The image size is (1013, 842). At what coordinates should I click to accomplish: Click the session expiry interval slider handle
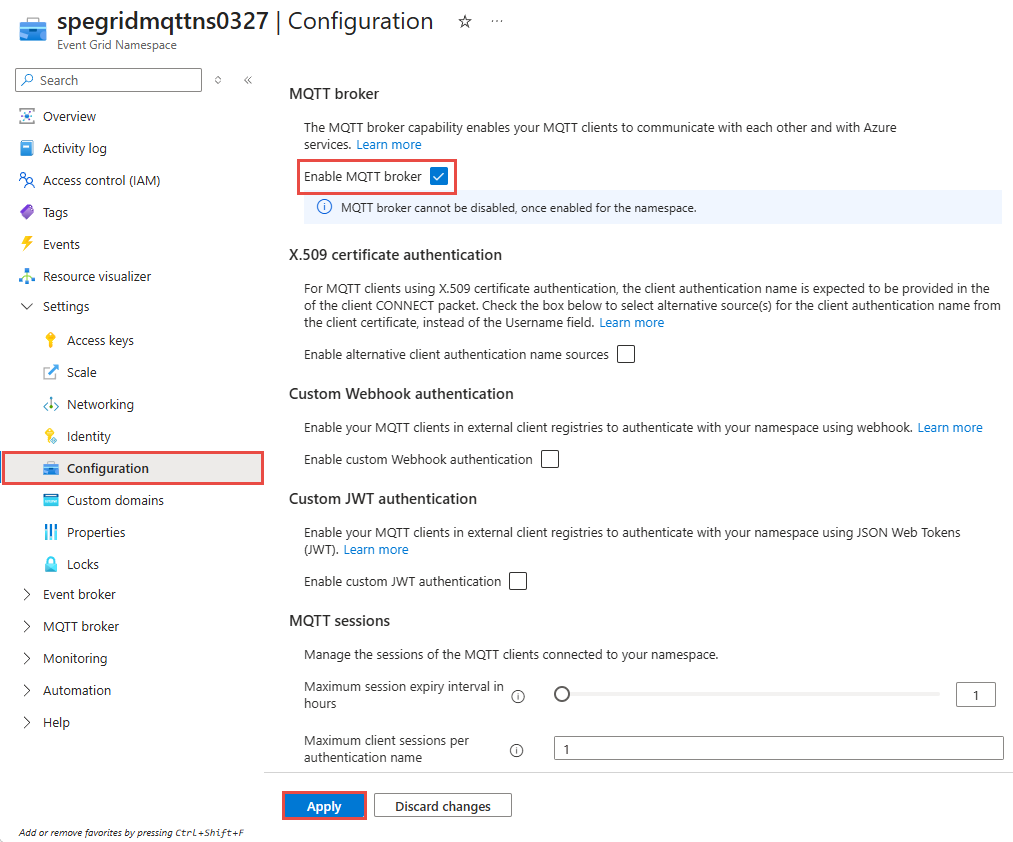point(562,694)
